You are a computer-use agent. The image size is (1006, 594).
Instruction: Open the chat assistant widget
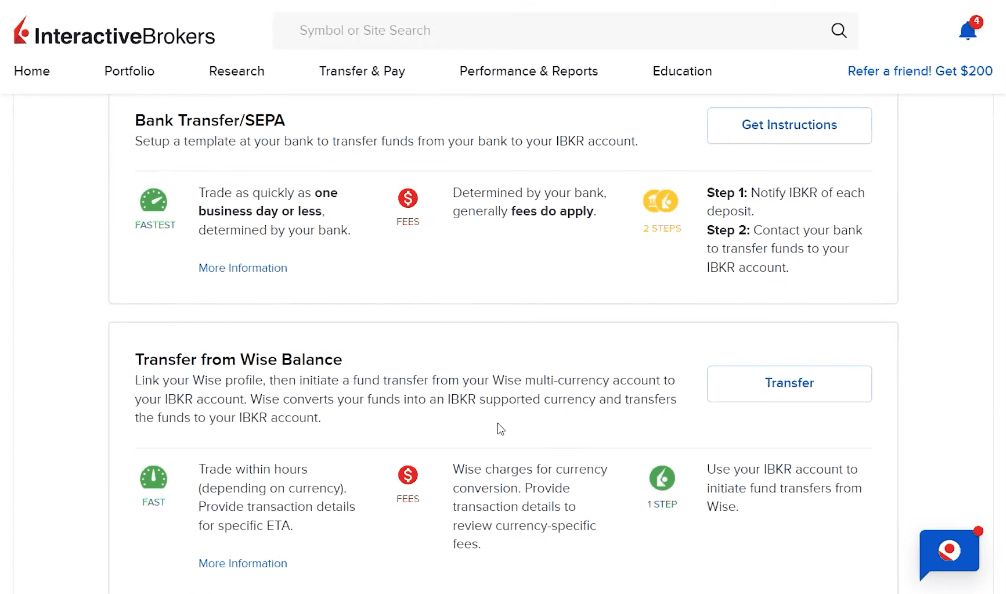pos(949,553)
